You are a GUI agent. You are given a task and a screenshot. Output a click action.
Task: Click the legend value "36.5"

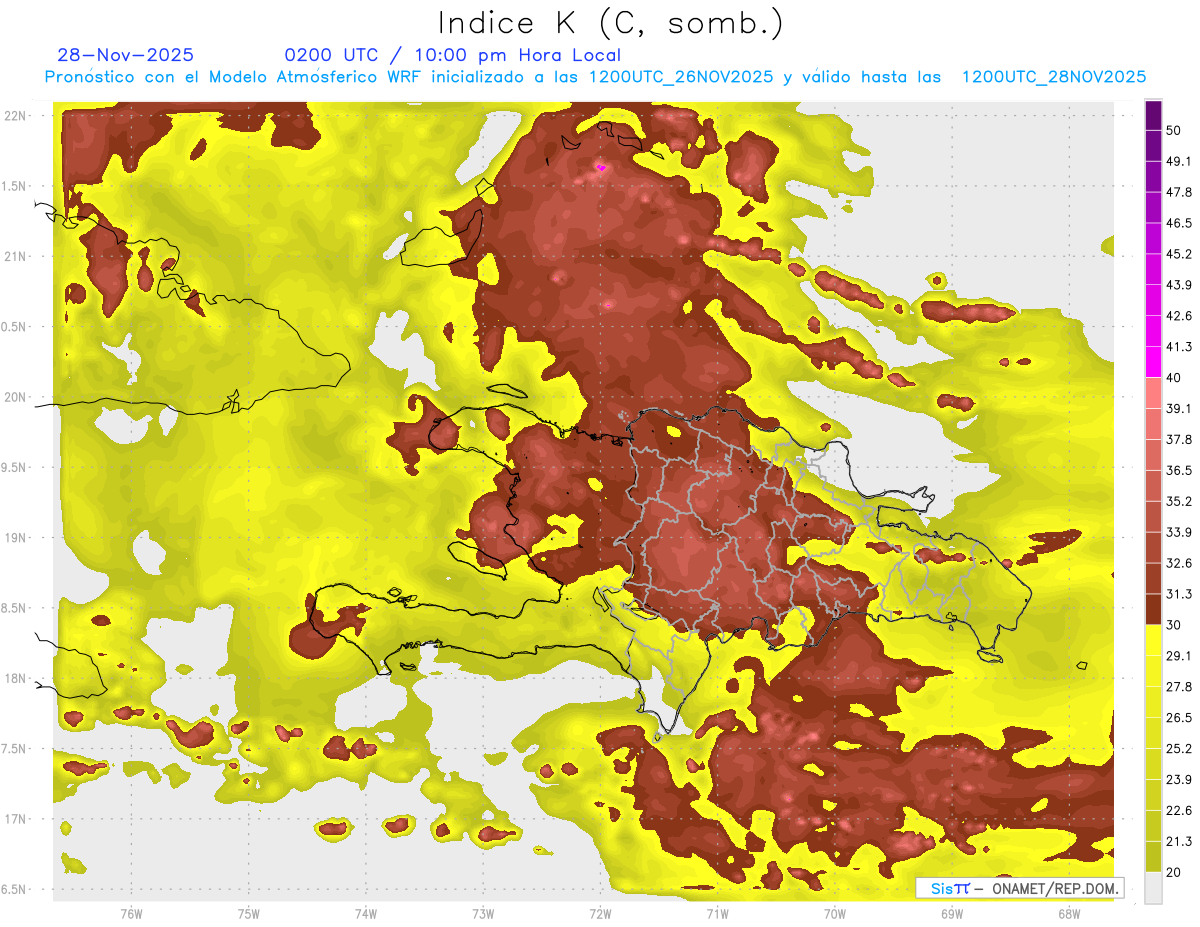click(x=1179, y=470)
